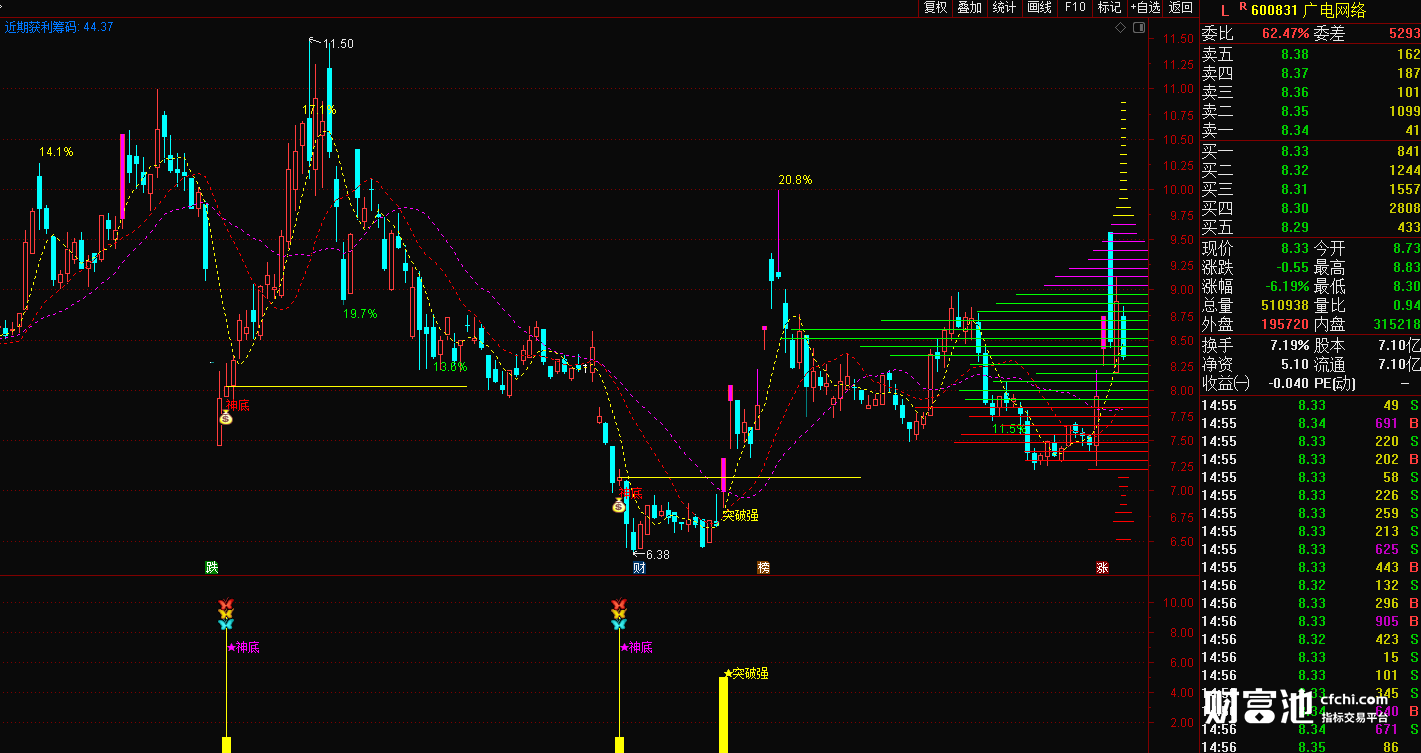Viewport: 1421px width, 753px height.
Task: Open the 叠加 overlay menu
Action: 969,8
